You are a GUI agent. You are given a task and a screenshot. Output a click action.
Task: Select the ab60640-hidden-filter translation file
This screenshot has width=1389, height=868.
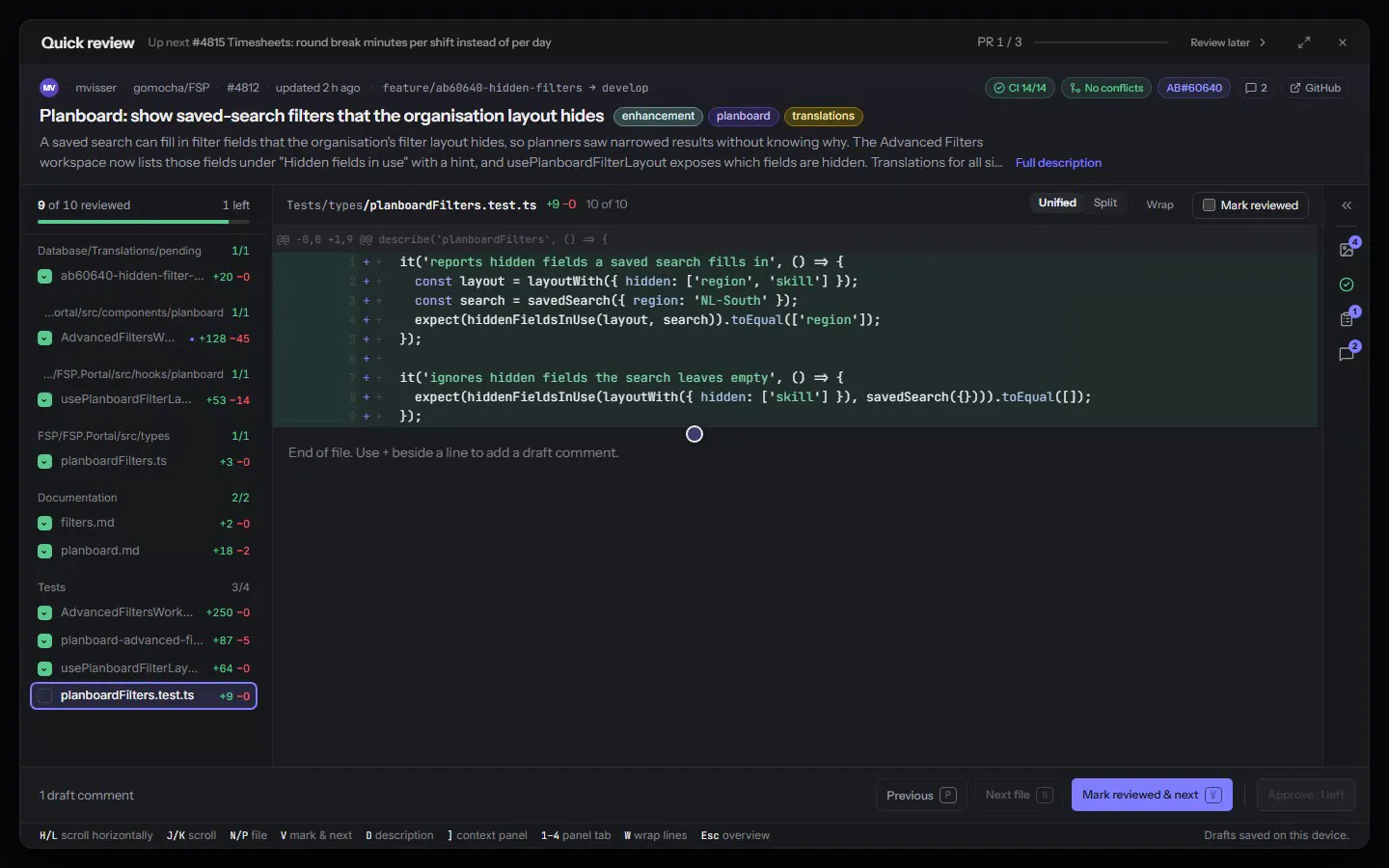[x=144, y=276]
